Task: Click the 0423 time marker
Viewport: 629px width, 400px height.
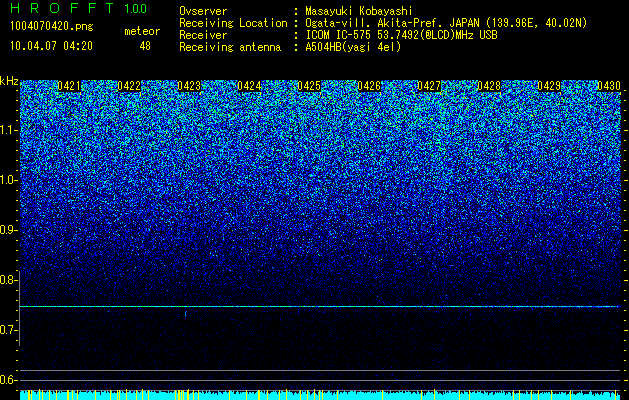Action: click(x=189, y=86)
